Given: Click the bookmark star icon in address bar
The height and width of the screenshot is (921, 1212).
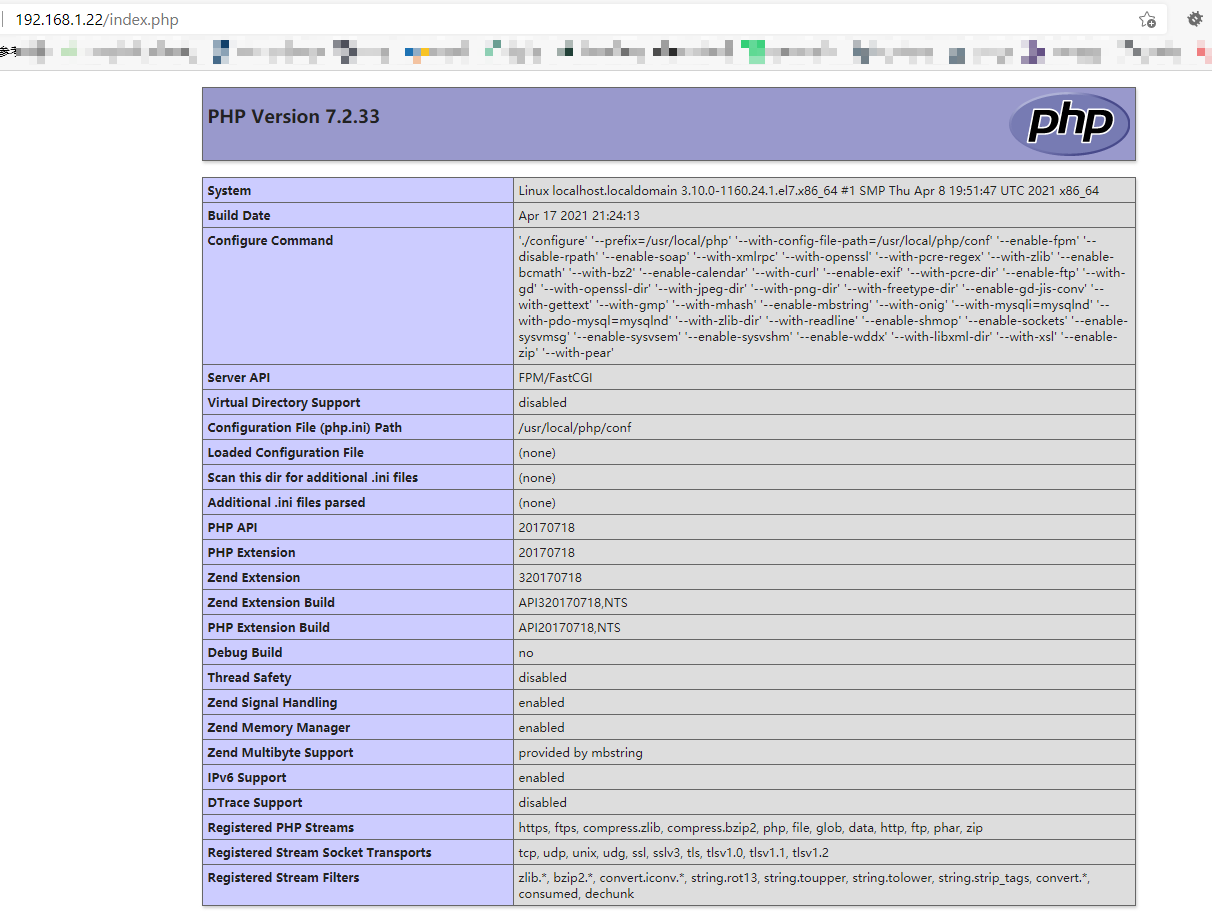Looking at the screenshot, I should [x=1147, y=19].
